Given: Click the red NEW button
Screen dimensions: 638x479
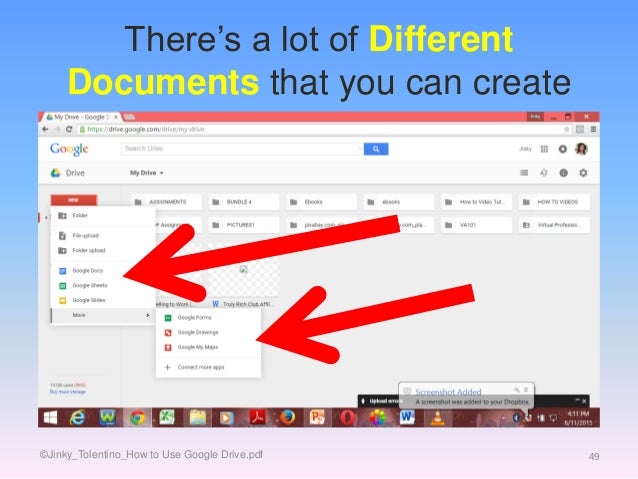Looking at the screenshot, I should pyautogui.click(x=74, y=200).
